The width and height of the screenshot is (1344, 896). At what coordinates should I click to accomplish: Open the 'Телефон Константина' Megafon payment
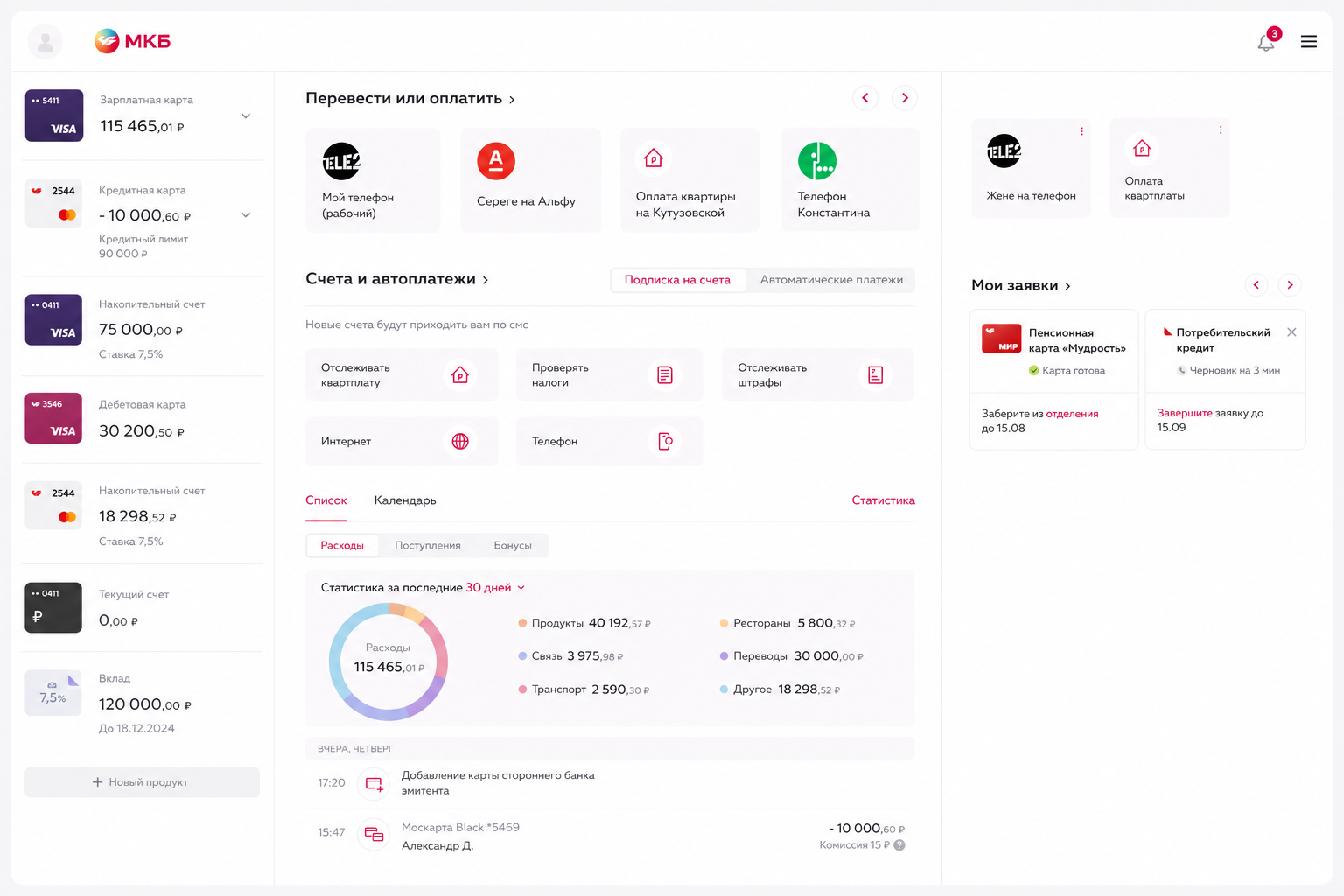(850, 180)
